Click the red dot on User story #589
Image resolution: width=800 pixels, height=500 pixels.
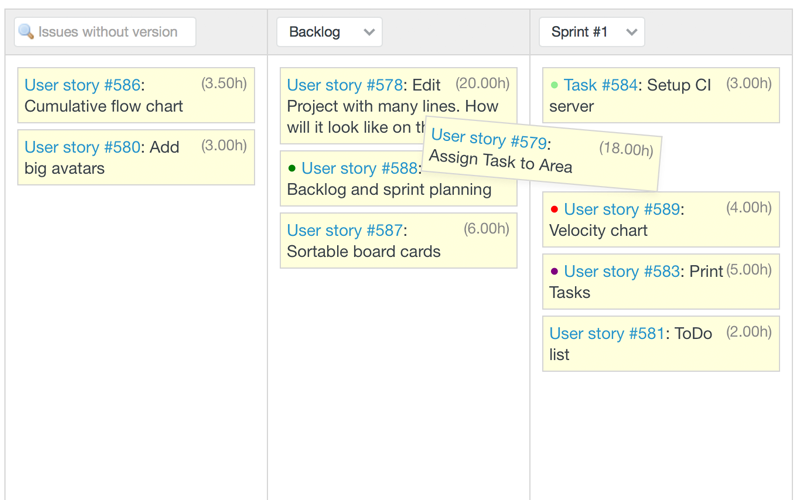point(555,210)
